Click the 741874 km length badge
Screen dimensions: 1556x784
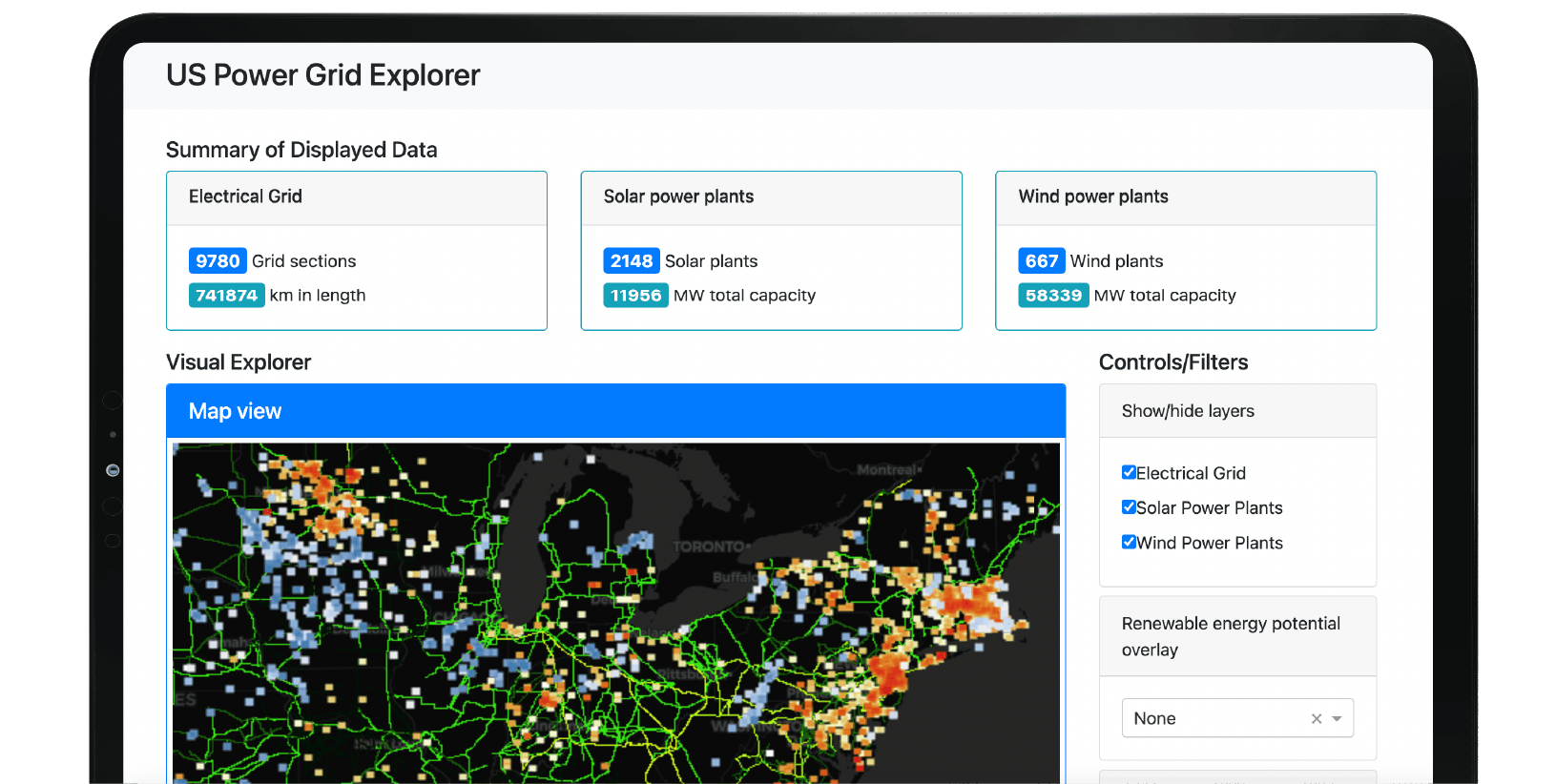(x=226, y=296)
